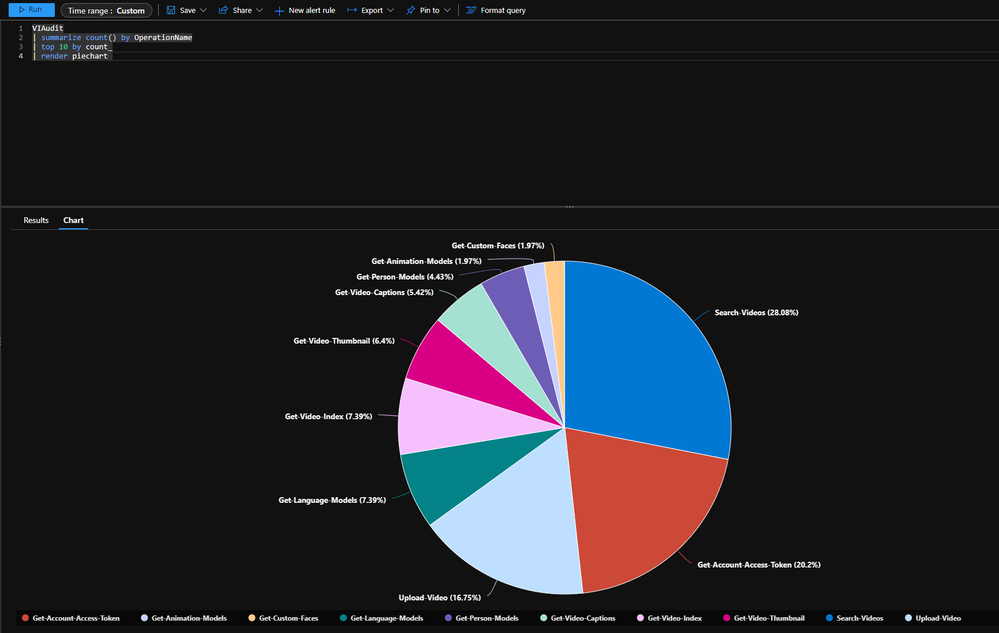Toggle Get-Language-Models legend color dot
The width and height of the screenshot is (999, 633).
343,618
